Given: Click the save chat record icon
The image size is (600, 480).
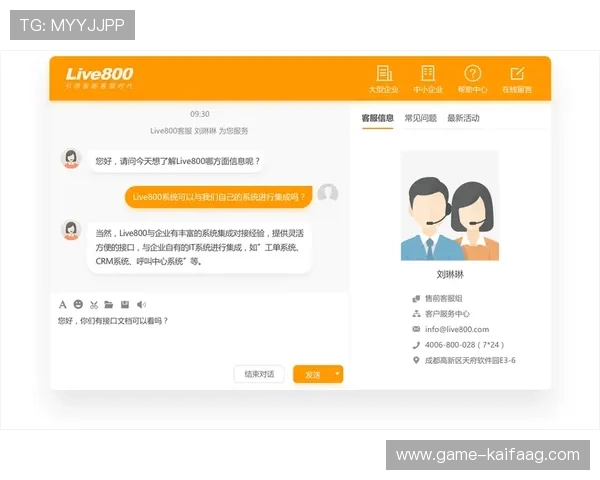Looking at the screenshot, I should coord(125,305).
